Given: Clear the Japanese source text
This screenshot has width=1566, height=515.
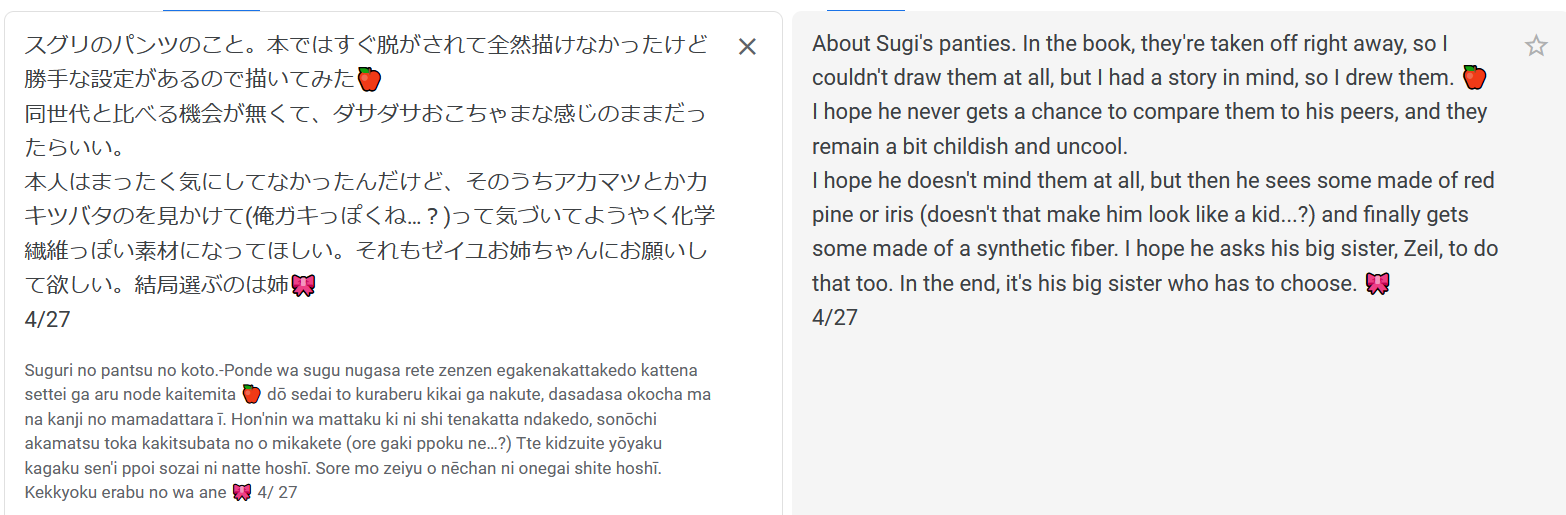Looking at the screenshot, I should [x=747, y=46].
